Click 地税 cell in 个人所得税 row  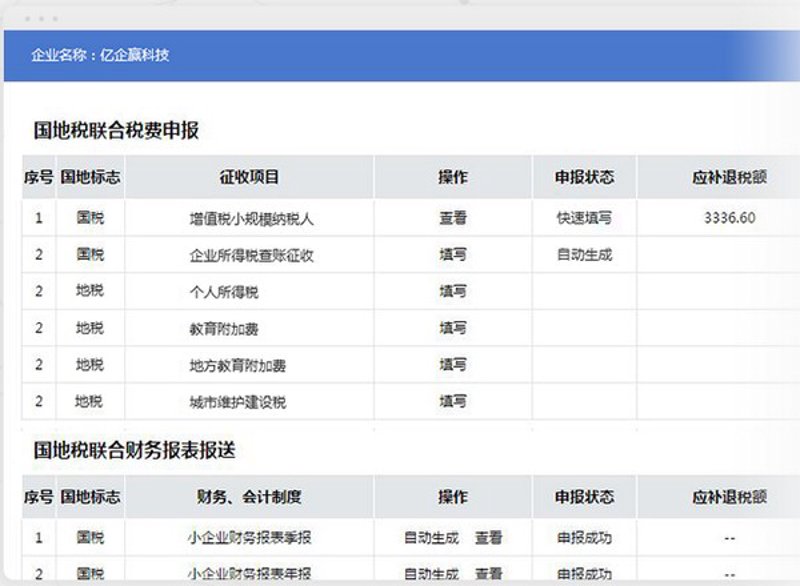pos(90,291)
